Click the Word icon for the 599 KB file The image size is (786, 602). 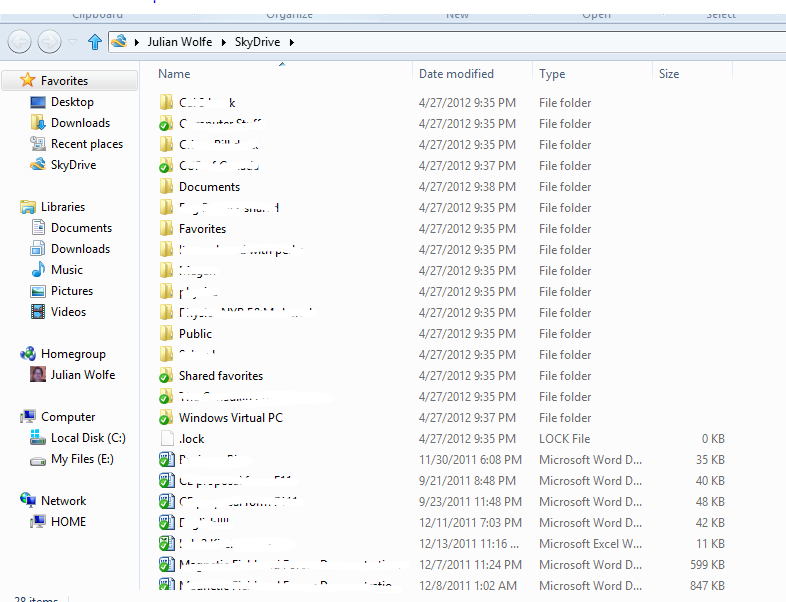click(166, 564)
